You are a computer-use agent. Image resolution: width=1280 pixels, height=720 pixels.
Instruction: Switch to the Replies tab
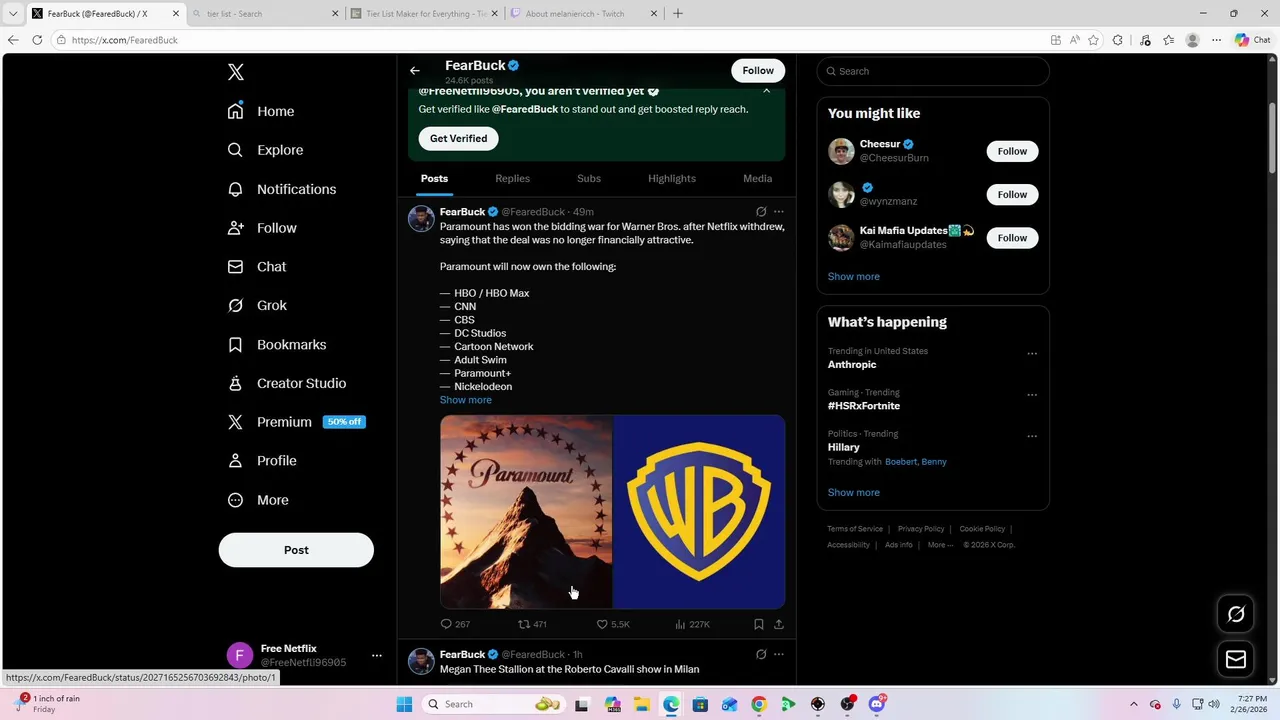click(512, 178)
